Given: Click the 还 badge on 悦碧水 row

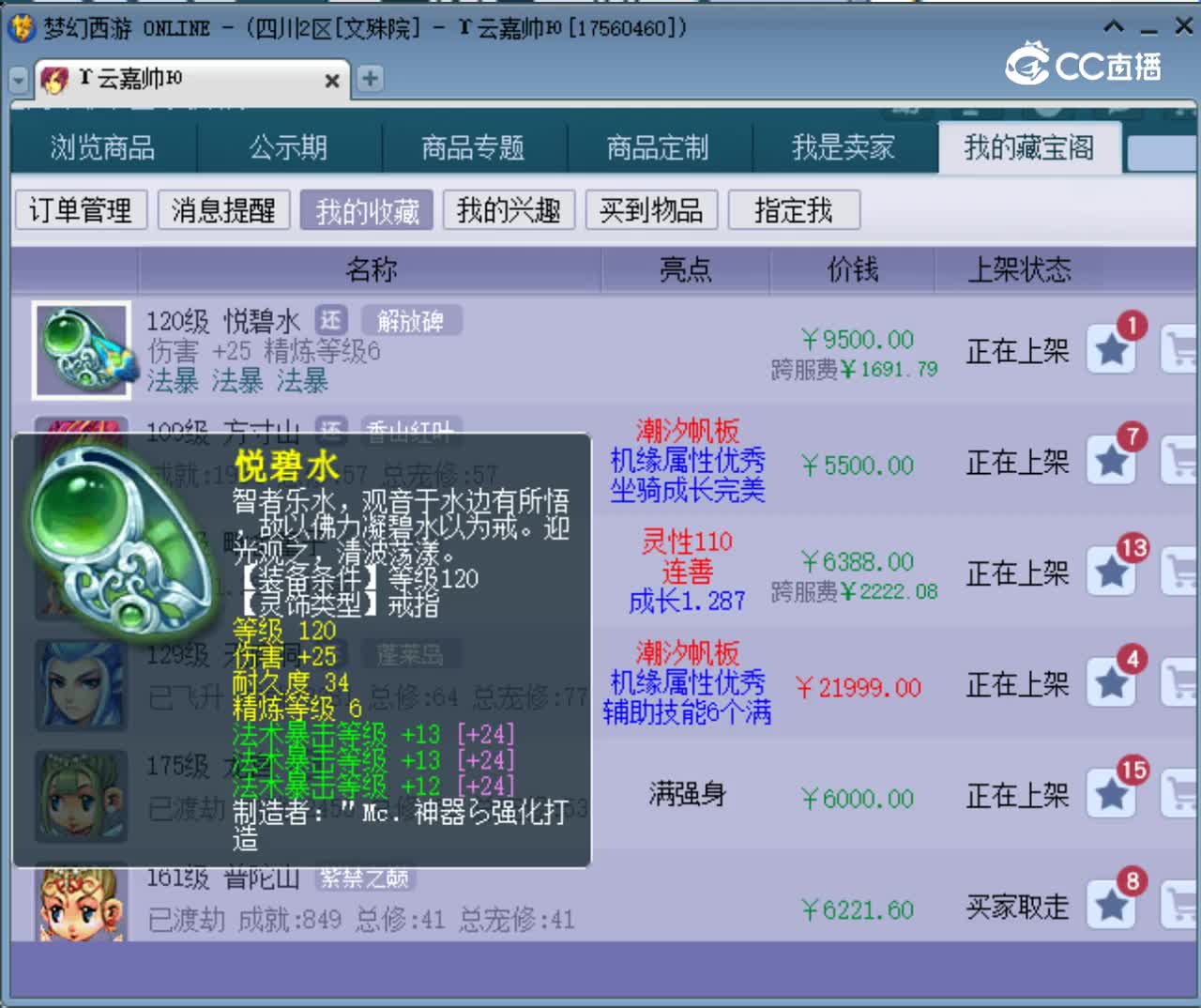Looking at the screenshot, I should coord(330,321).
